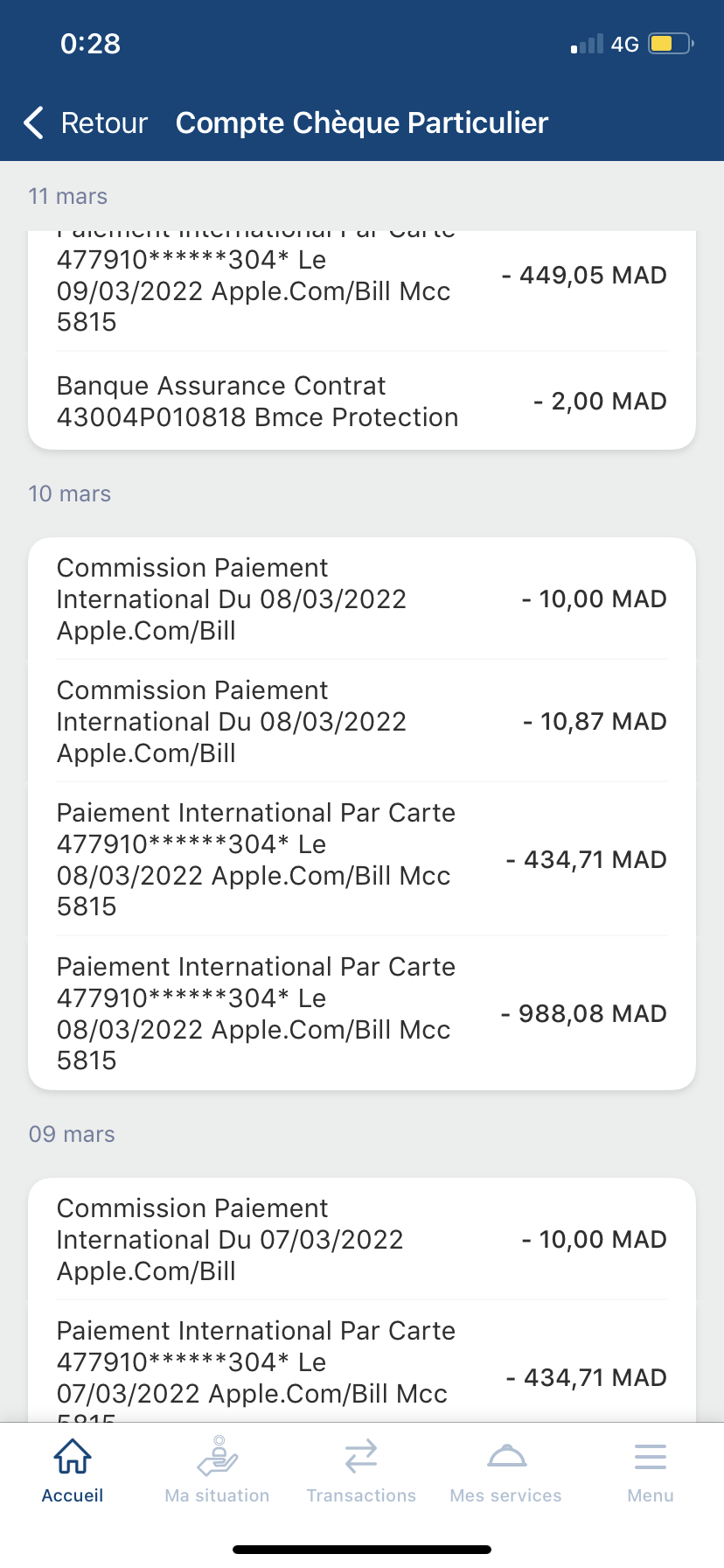
Task: Tap the hamburger Menu icon
Action: point(651,1457)
